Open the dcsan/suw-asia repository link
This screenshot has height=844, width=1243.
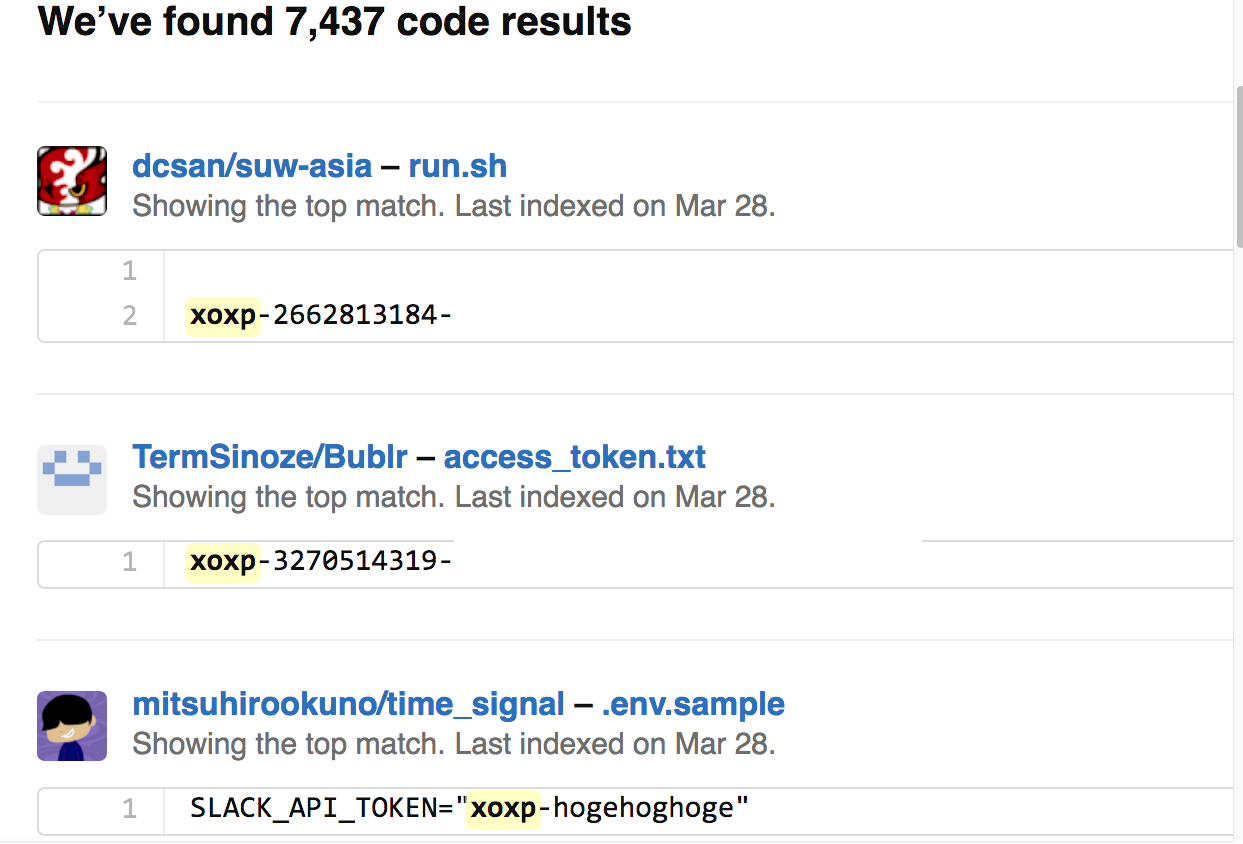coord(252,166)
